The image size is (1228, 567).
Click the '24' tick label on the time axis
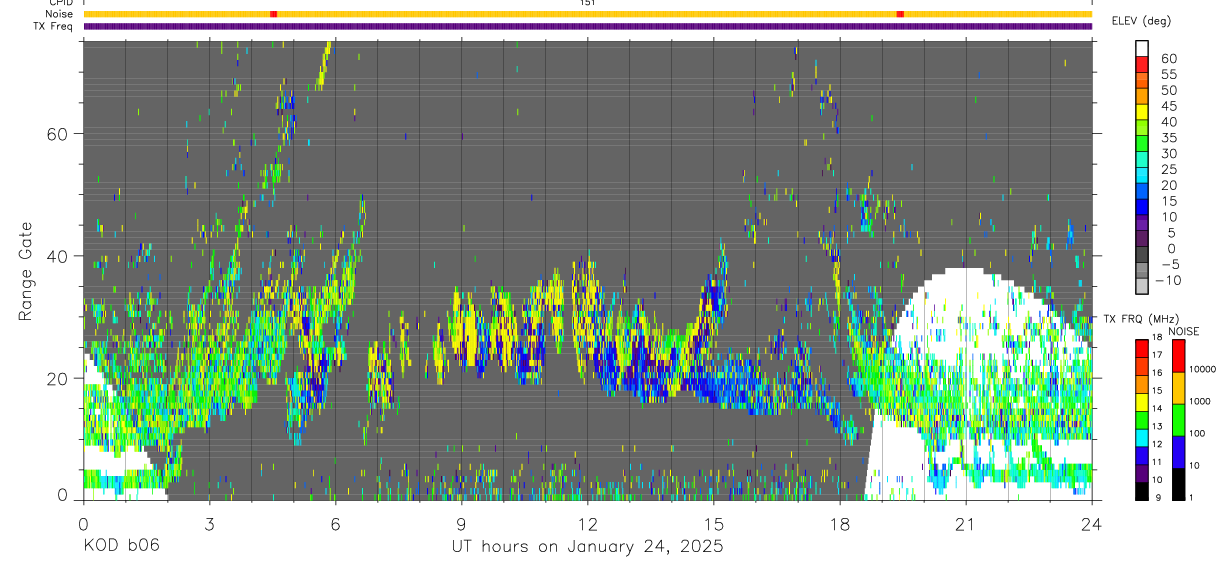(1091, 523)
